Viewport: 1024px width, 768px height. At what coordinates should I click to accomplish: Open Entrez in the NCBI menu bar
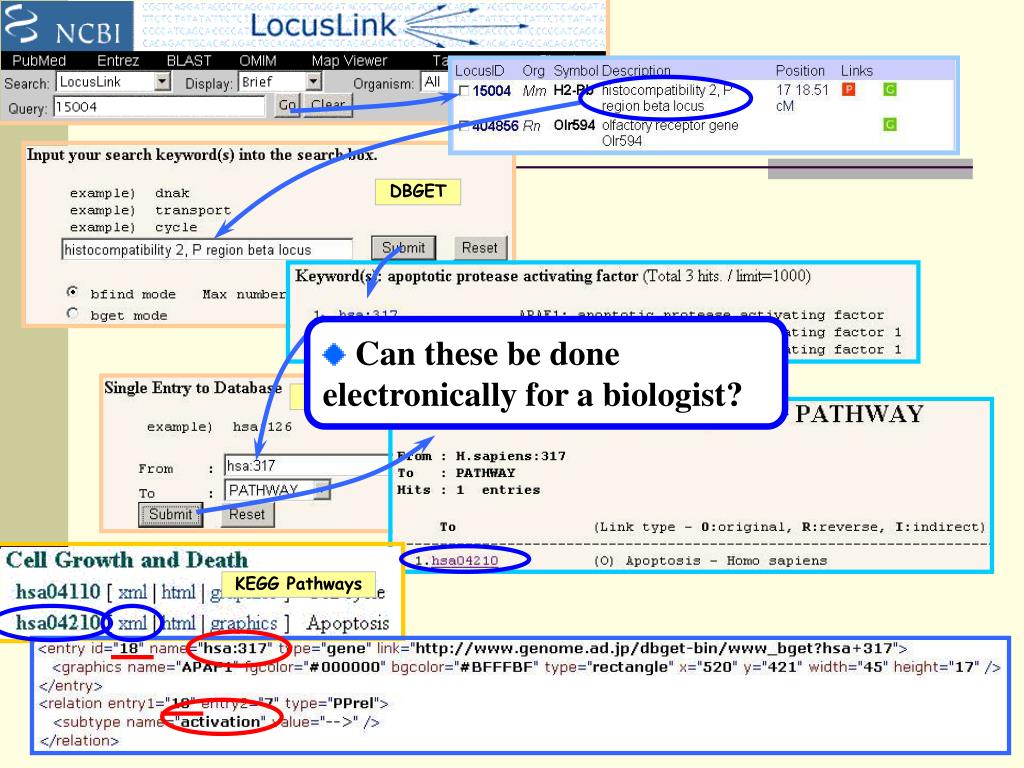[x=118, y=61]
